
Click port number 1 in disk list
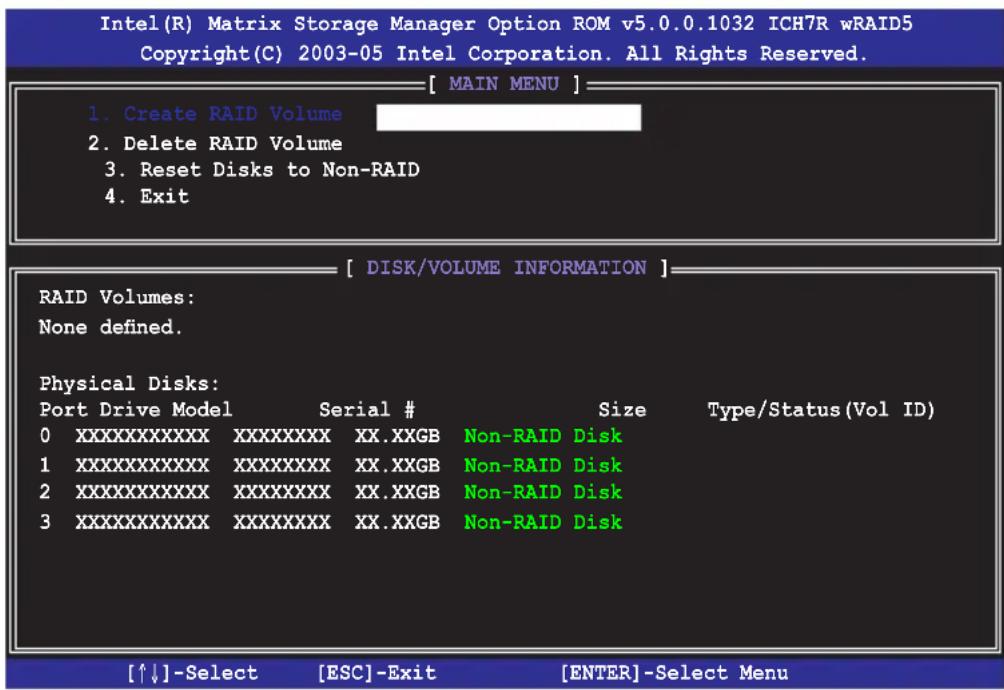point(45,465)
